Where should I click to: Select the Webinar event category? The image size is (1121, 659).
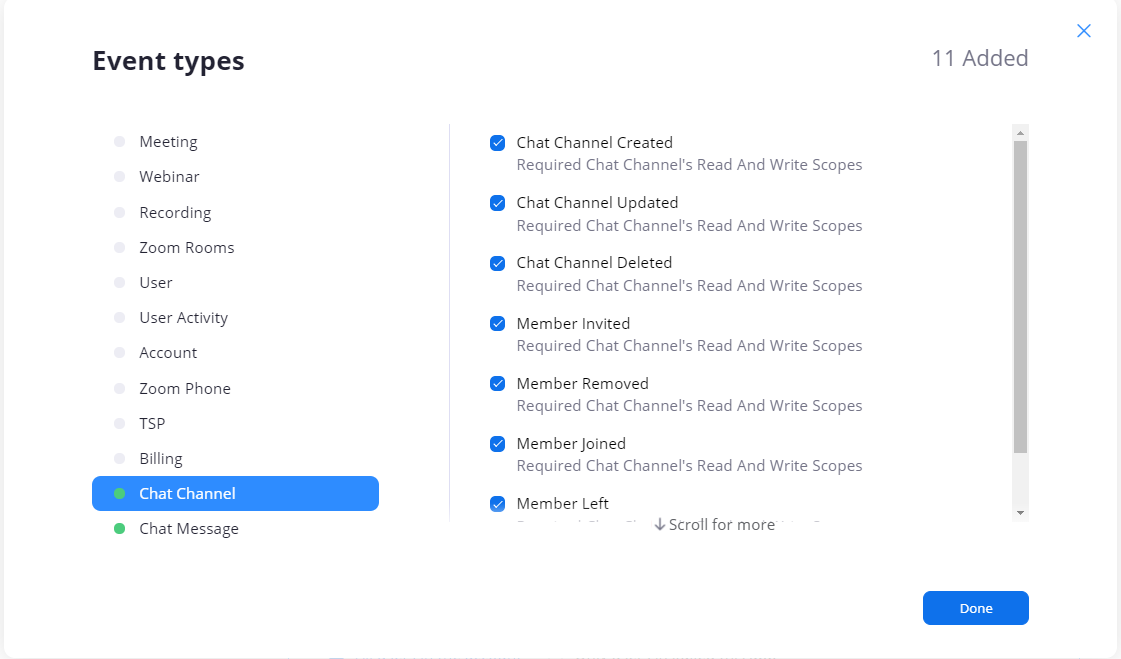[x=169, y=177]
